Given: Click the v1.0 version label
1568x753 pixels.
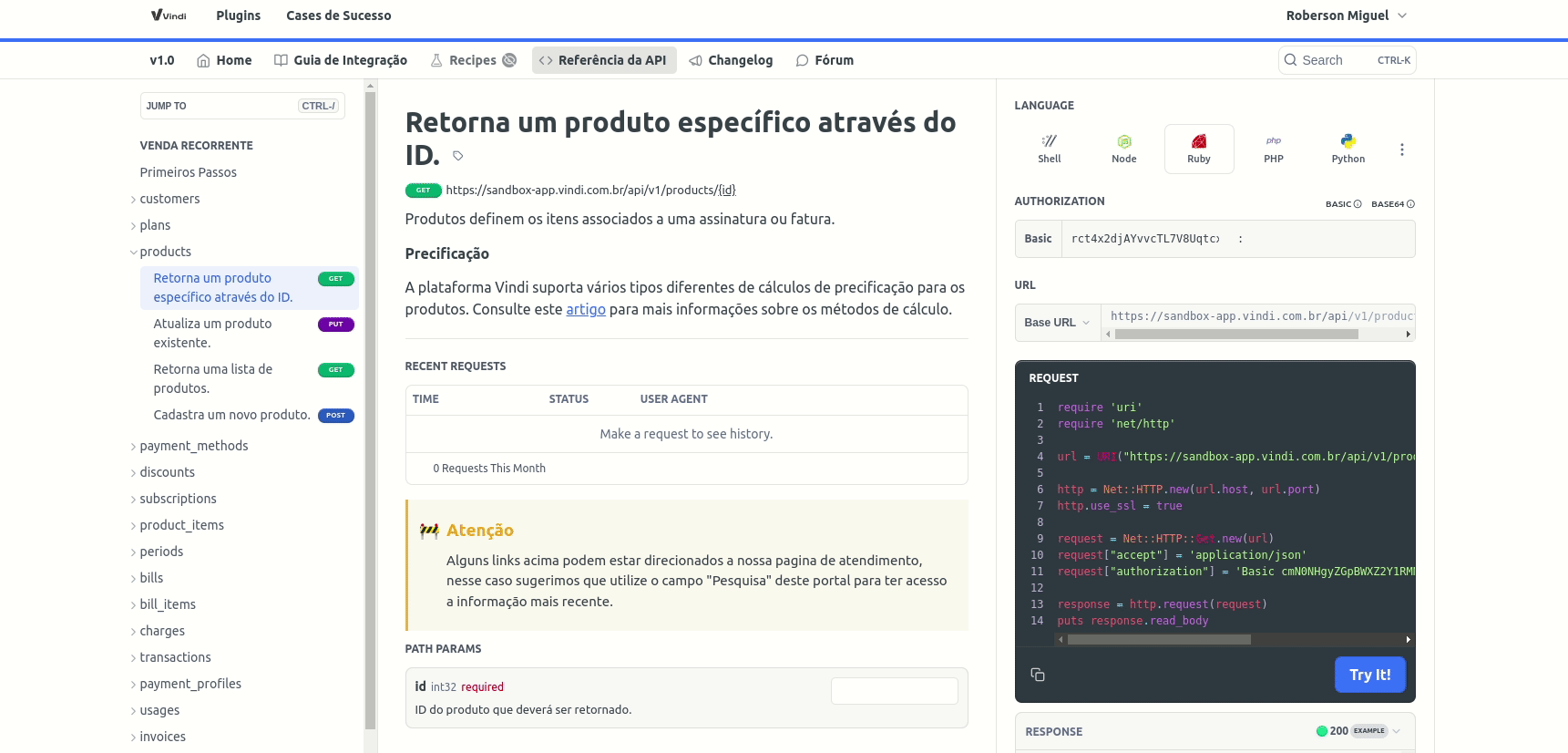Looking at the screenshot, I should click(x=162, y=60).
